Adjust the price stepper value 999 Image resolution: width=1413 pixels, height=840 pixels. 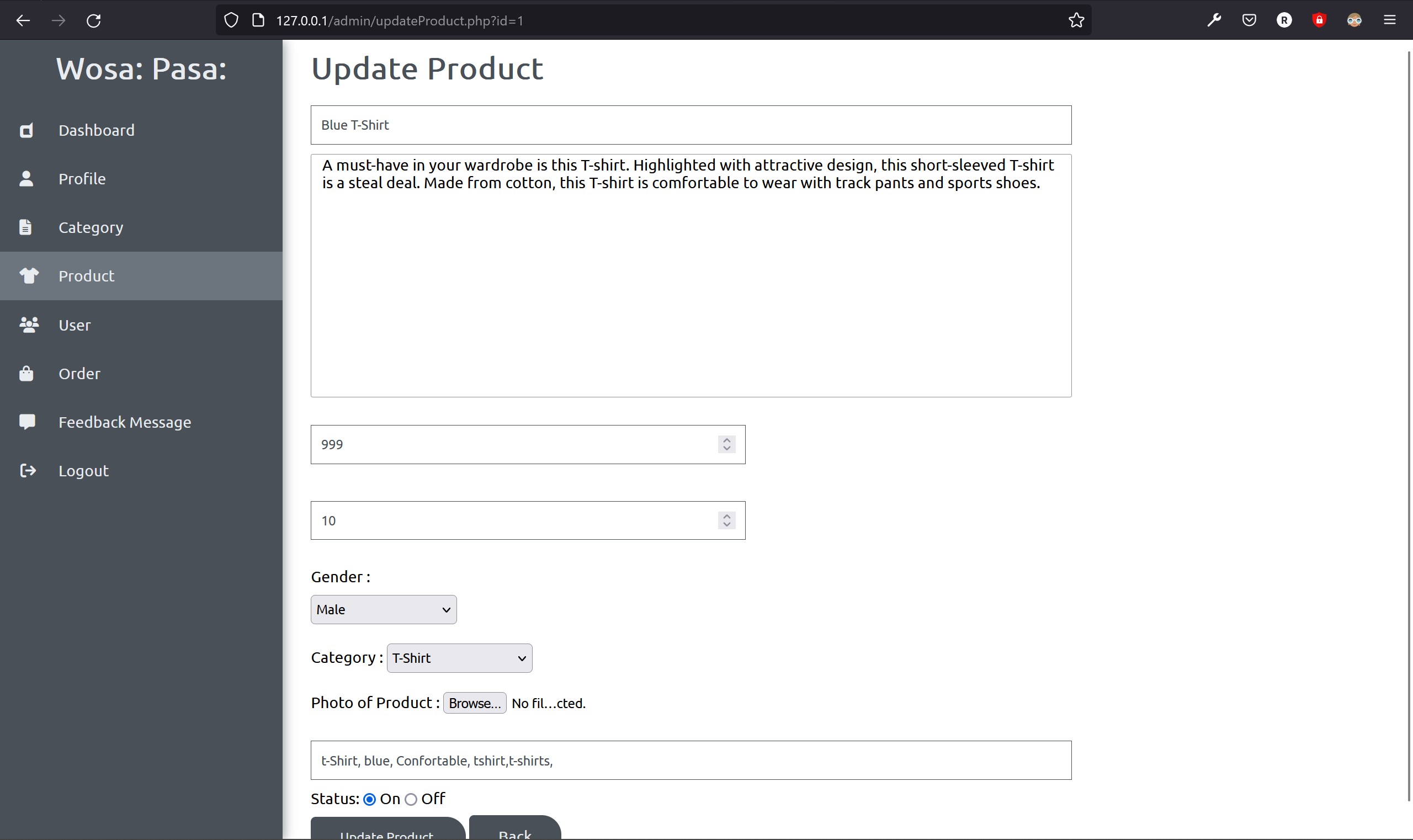pyautogui.click(x=727, y=443)
